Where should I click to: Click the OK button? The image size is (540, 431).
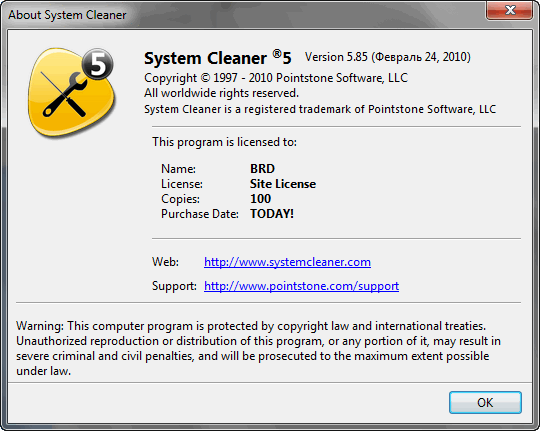[x=485, y=402]
